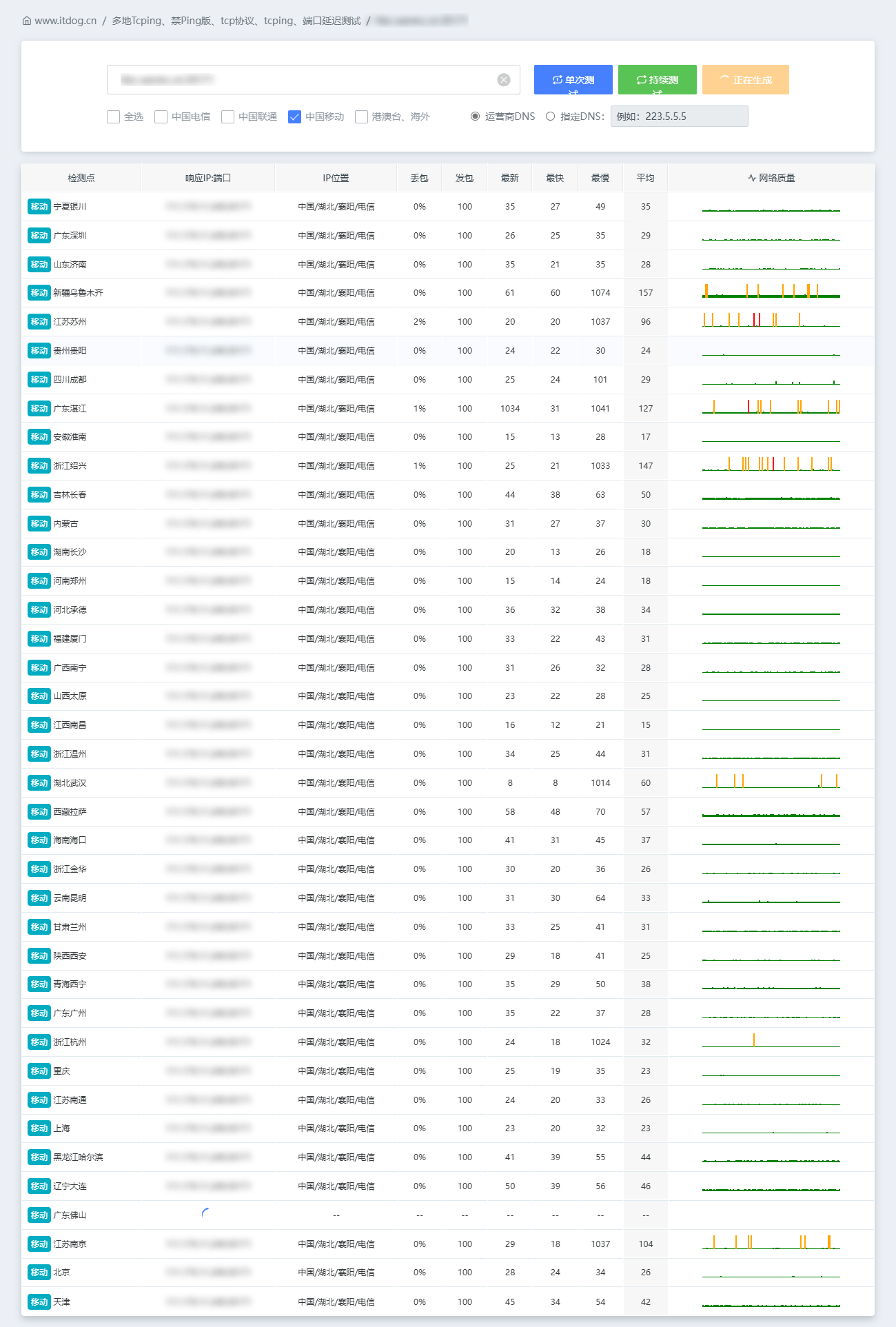Click the 移动 badge for 浙江杭州
This screenshot has height=1327, width=896.
[x=39, y=1042]
